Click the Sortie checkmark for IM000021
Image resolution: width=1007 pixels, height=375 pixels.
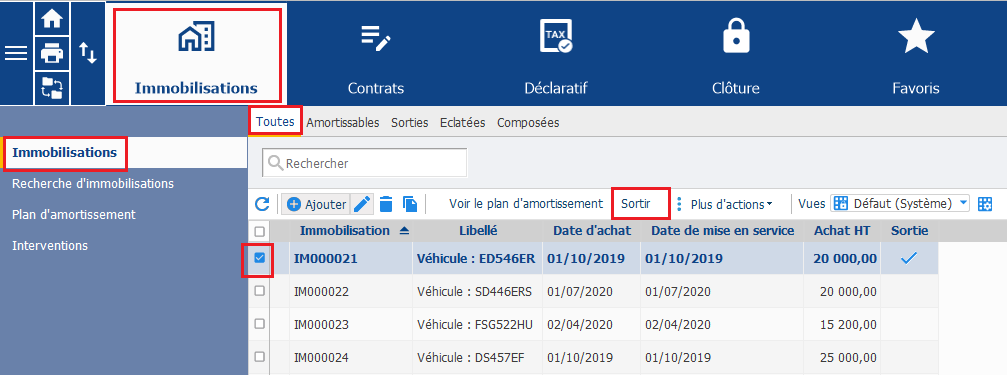tap(909, 258)
